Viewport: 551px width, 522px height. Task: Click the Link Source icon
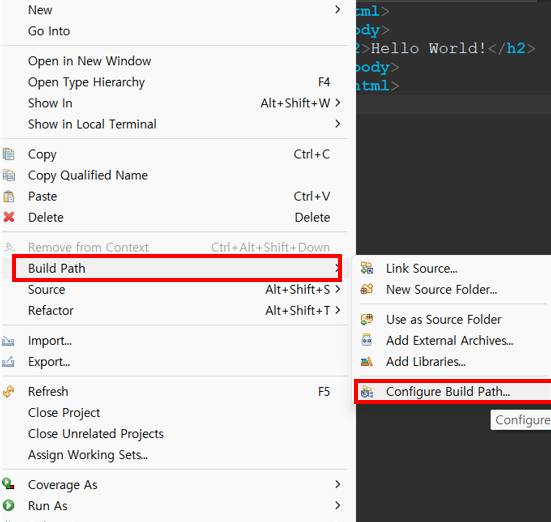click(x=367, y=268)
